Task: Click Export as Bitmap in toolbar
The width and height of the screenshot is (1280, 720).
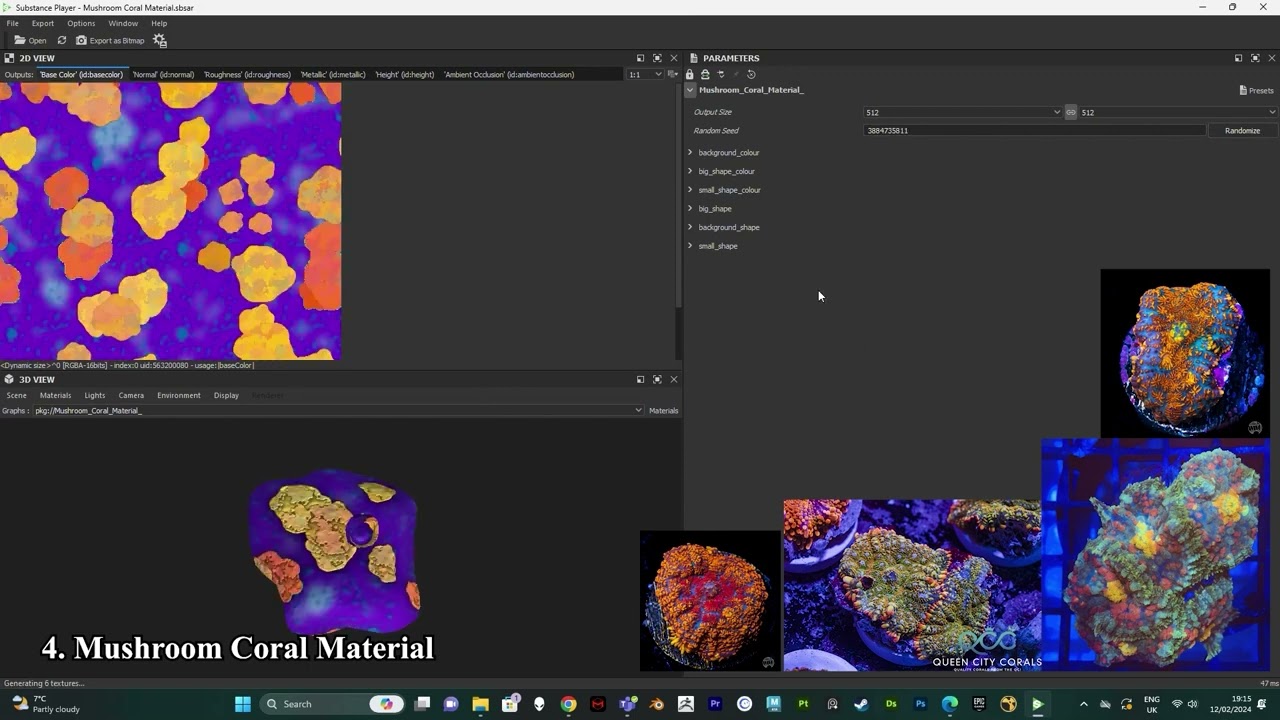Action: [110, 40]
